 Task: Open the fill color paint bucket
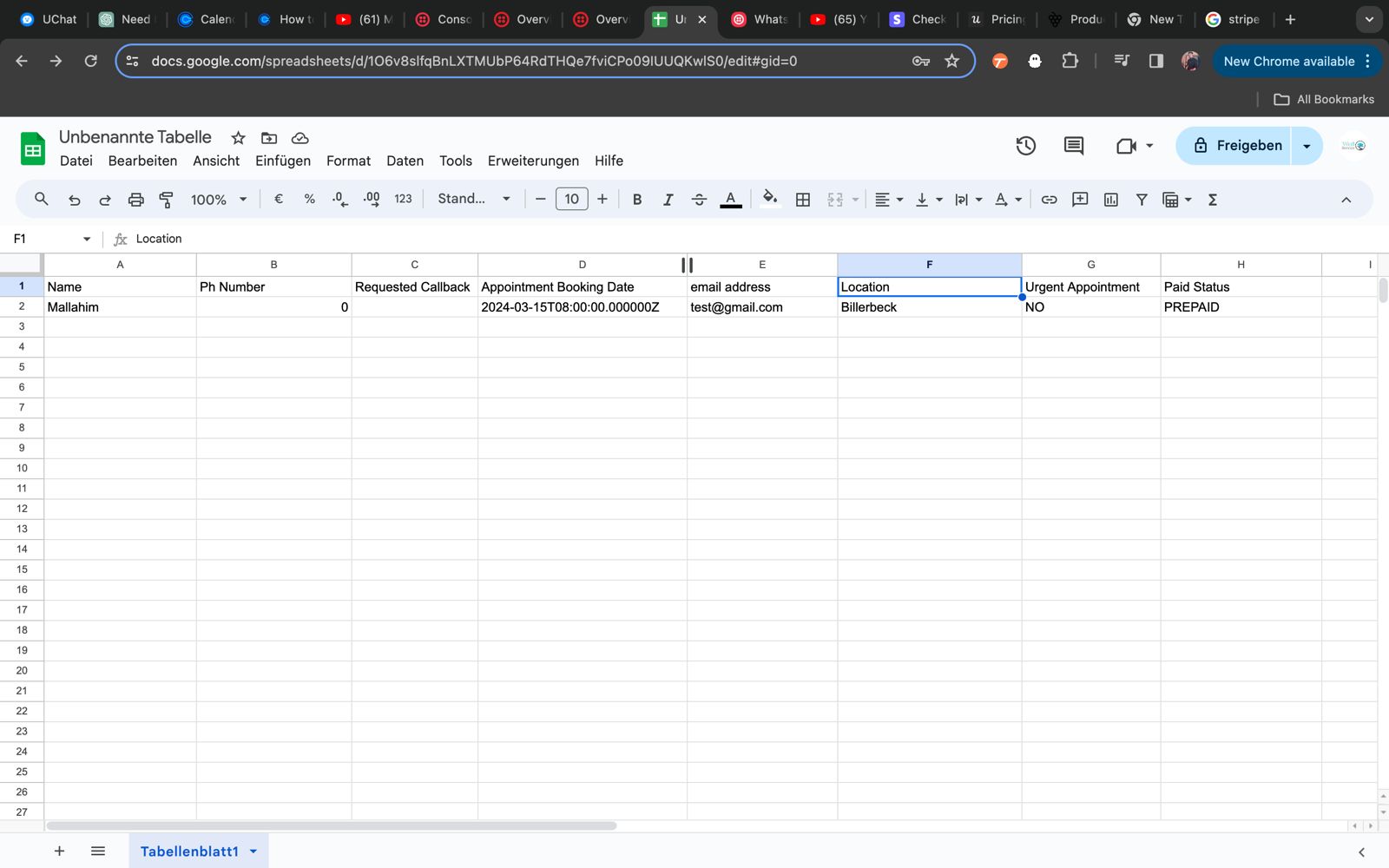(x=769, y=199)
